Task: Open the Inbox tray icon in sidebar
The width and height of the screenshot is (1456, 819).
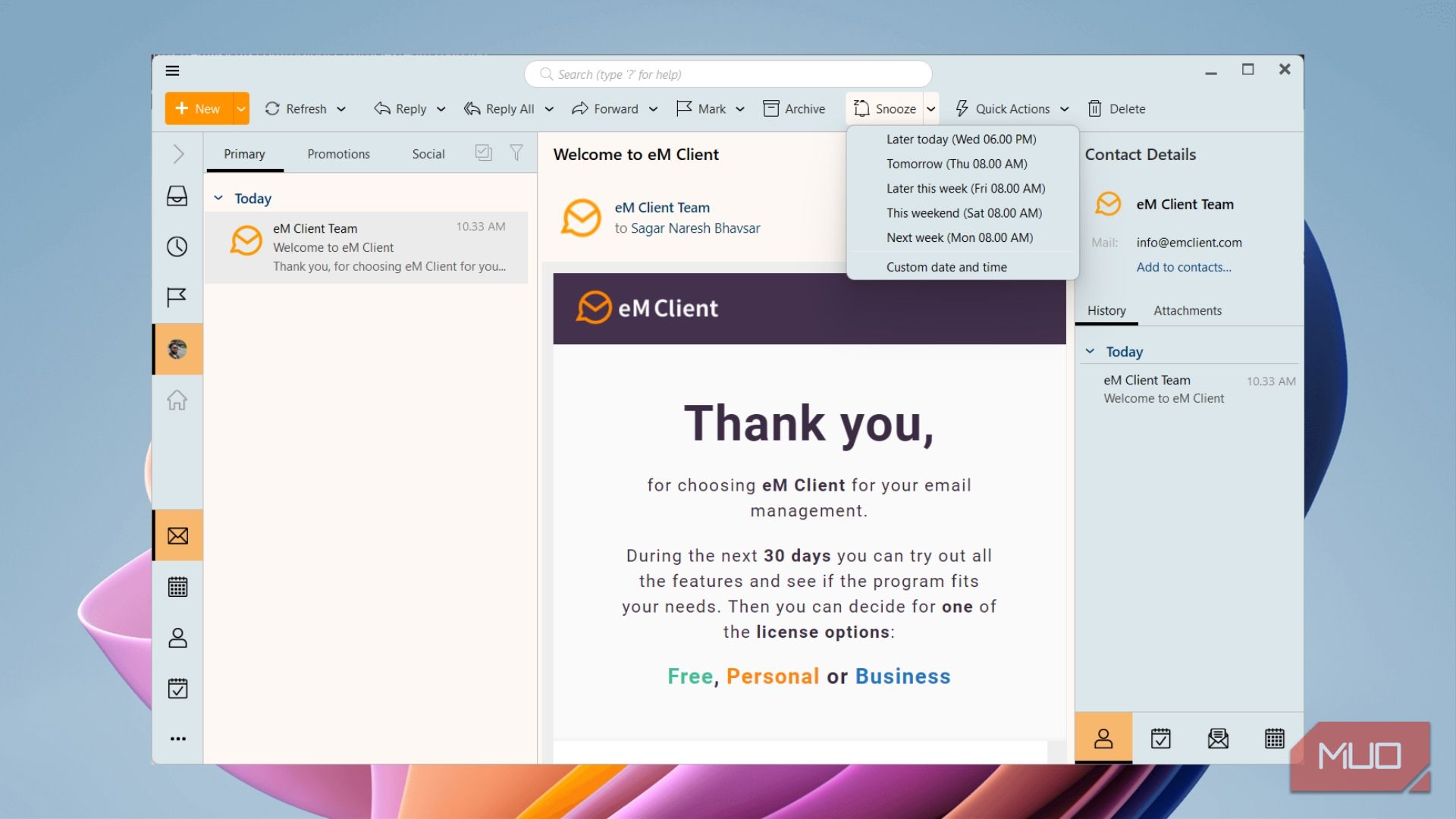Action: click(177, 196)
